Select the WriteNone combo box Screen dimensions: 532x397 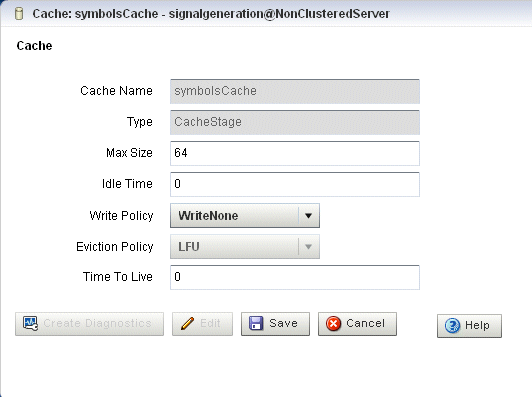click(x=245, y=215)
